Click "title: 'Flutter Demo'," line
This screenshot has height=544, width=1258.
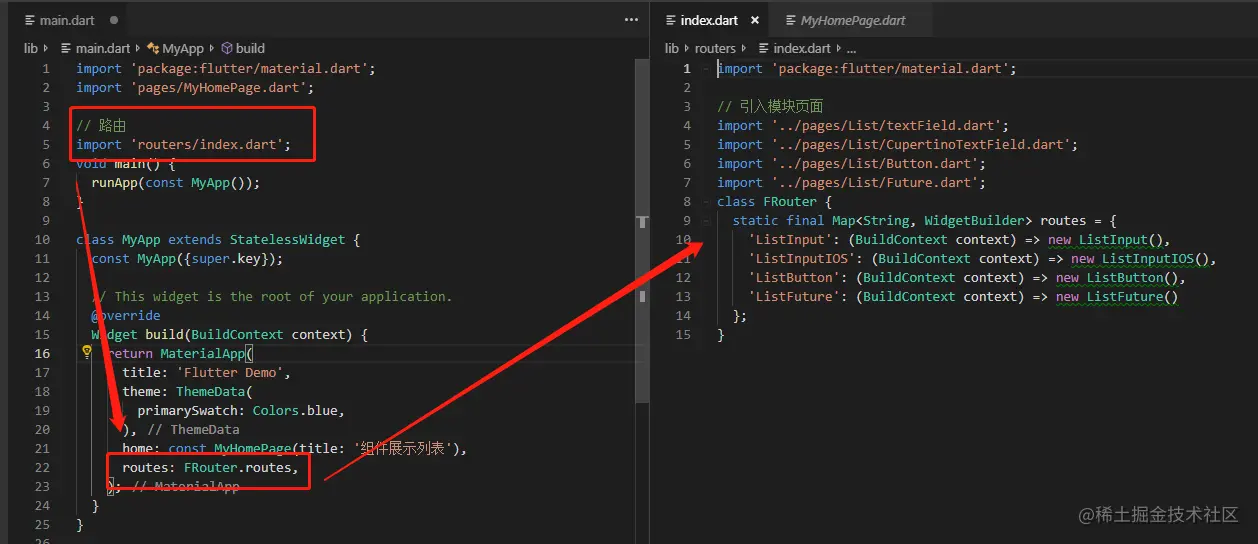206,373
